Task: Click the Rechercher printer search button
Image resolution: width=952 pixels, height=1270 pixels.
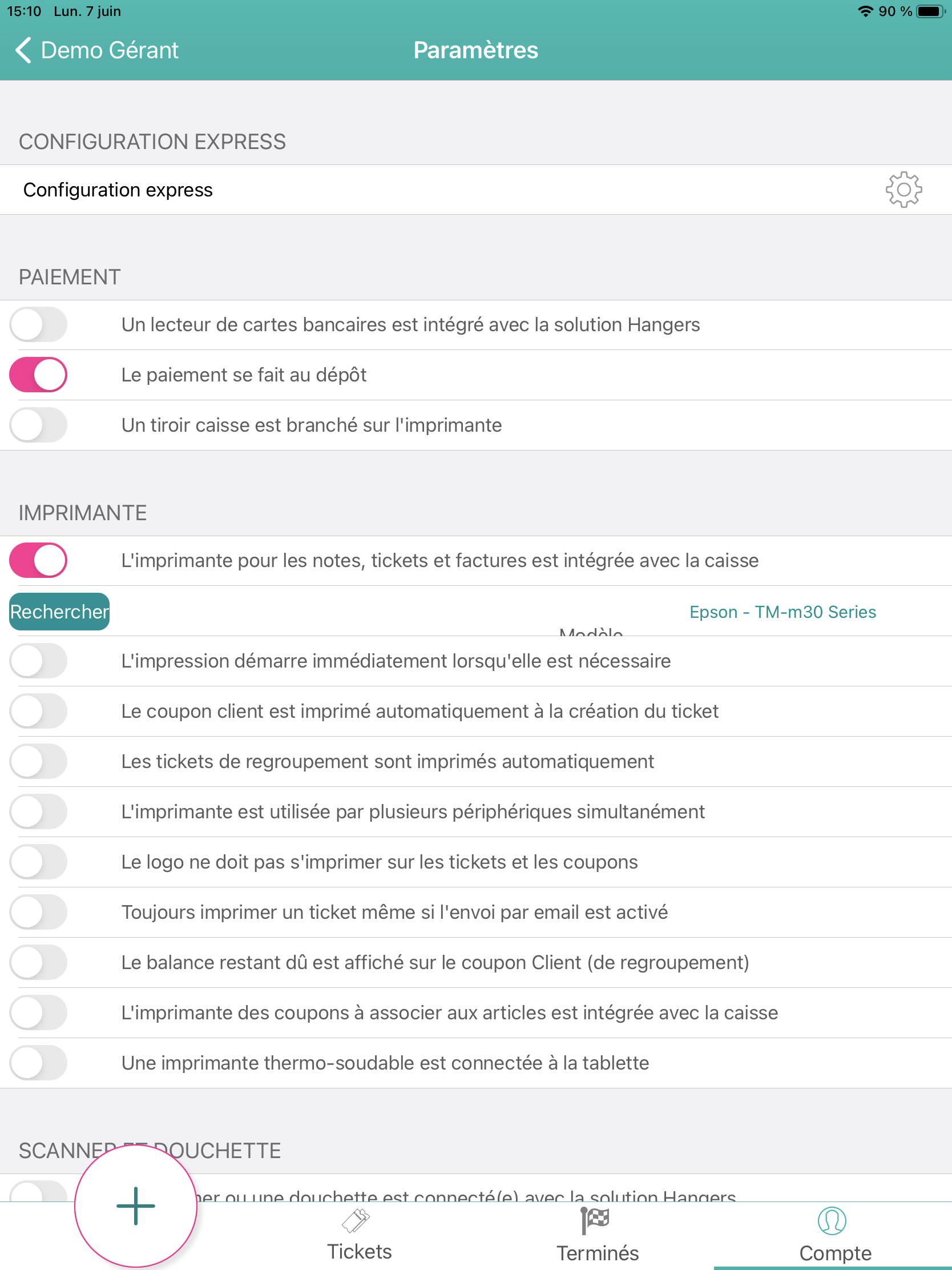Action: click(x=59, y=612)
